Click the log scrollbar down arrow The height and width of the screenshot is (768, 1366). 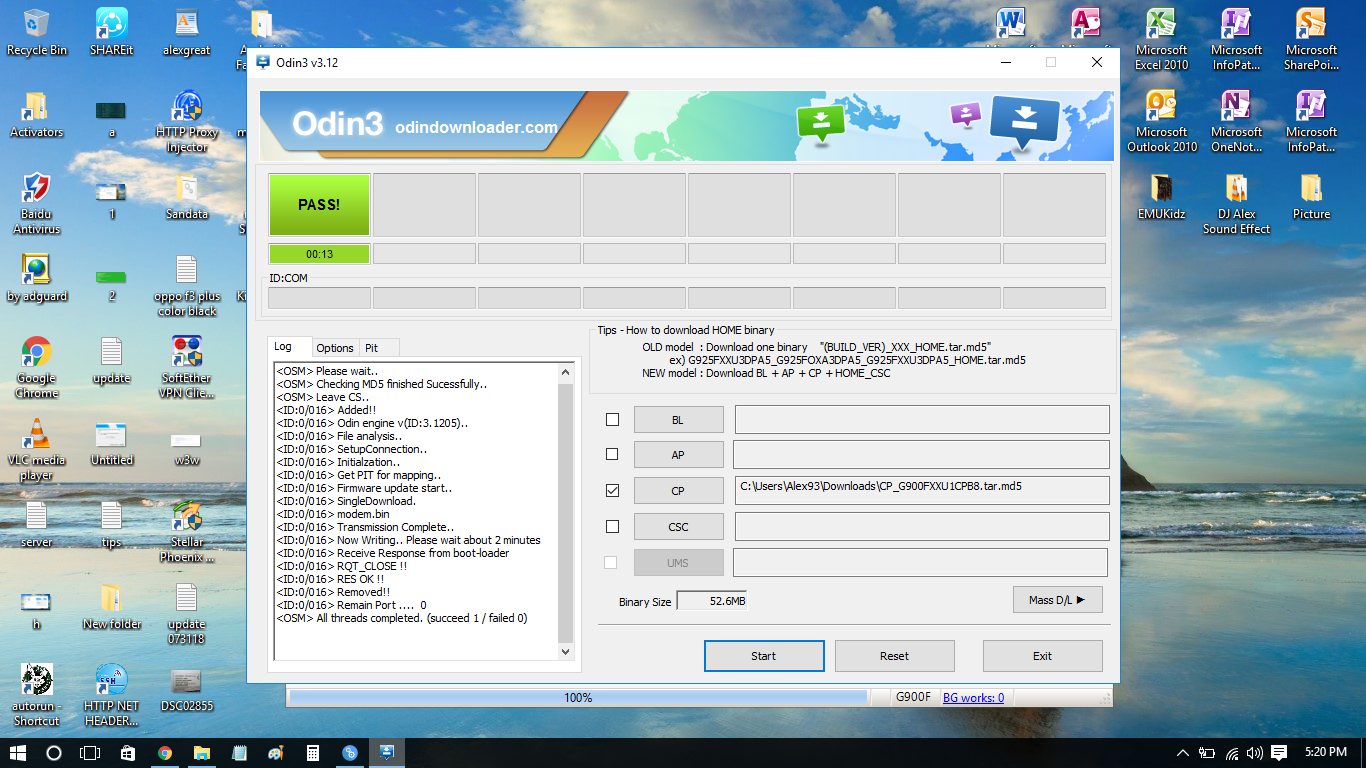(565, 651)
